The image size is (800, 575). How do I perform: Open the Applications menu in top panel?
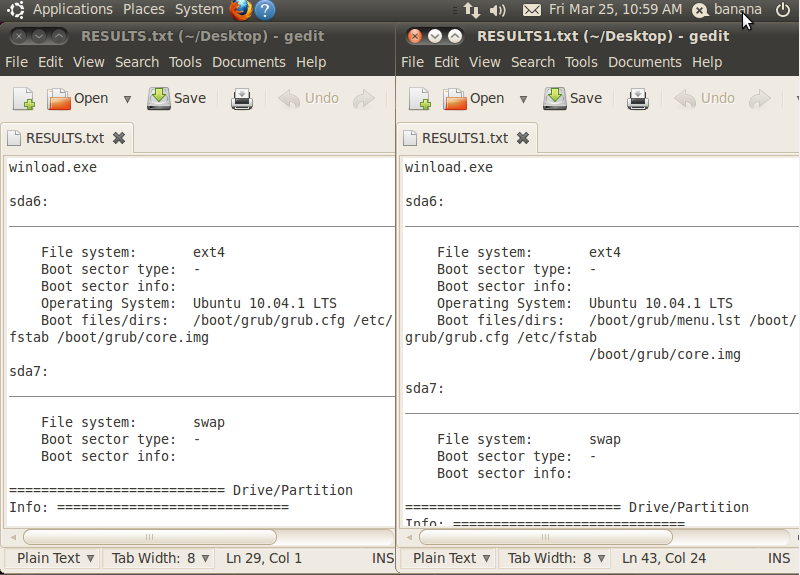(x=72, y=9)
